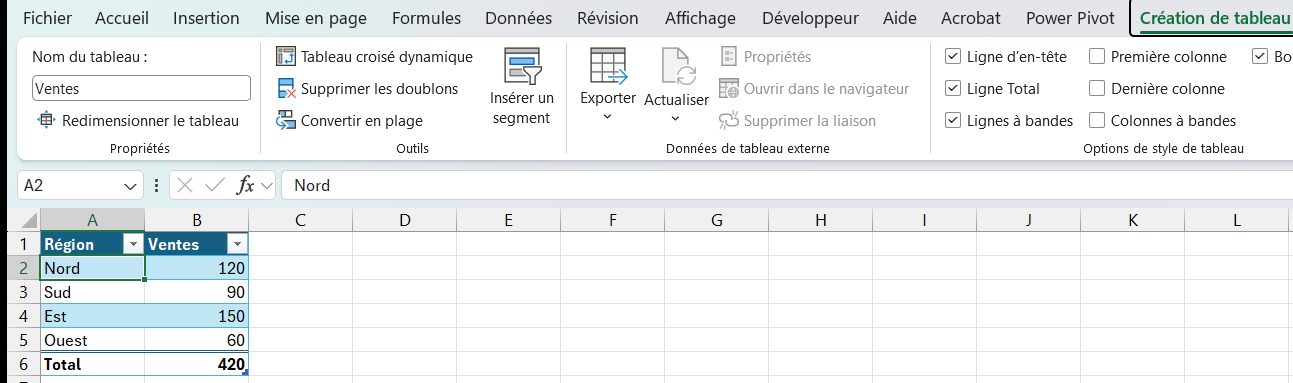The height and width of the screenshot is (383, 1293).
Task: Click the formula bar cancel X icon
Action: point(185,186)
